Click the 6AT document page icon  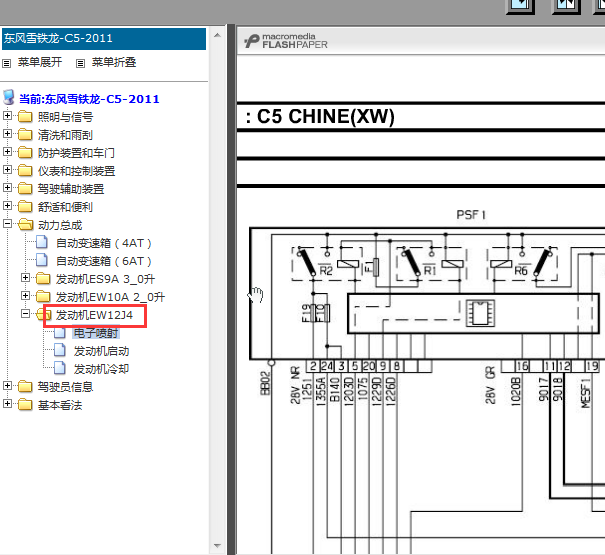42,261
